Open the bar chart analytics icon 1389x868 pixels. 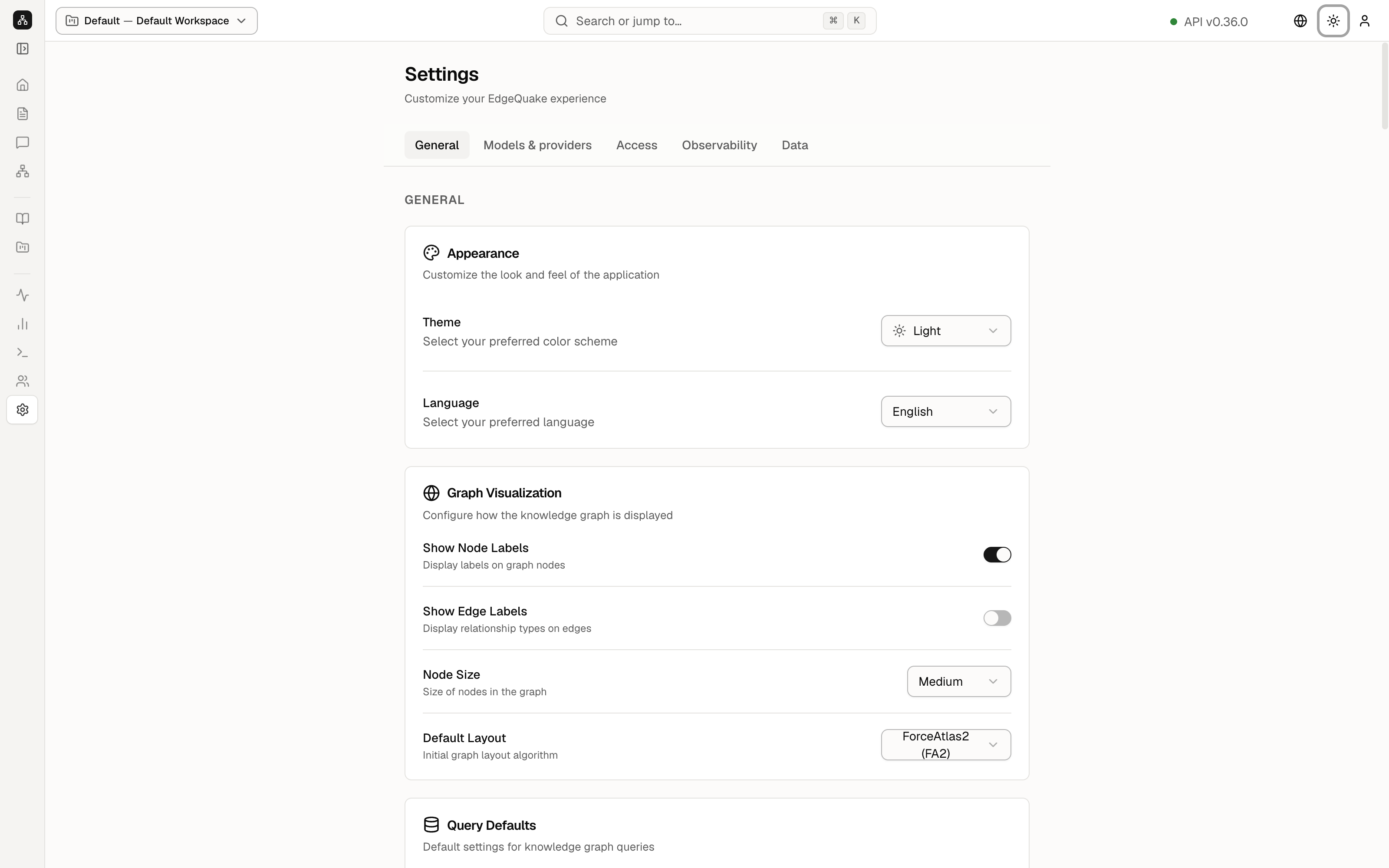(x=23, y=324)
